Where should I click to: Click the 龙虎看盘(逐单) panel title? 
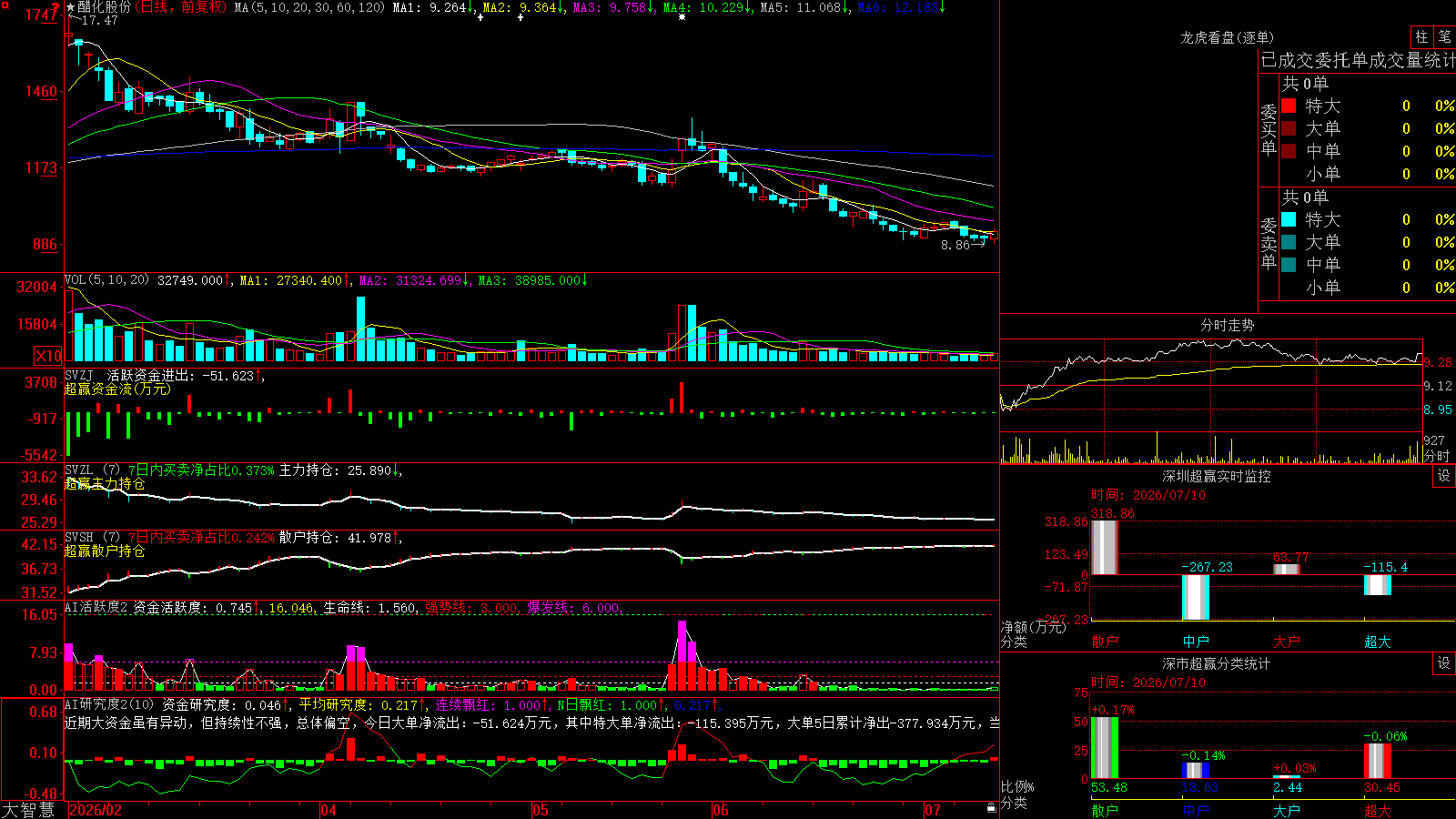(x=1227, y=37)
